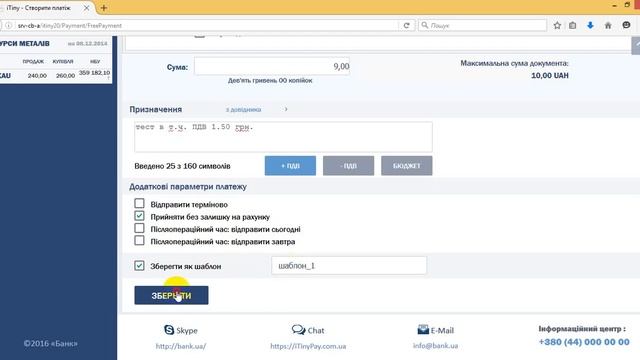Toggle Зберегти як шаблон checkbox
This screenshot has height=360, width=640.
139,266
